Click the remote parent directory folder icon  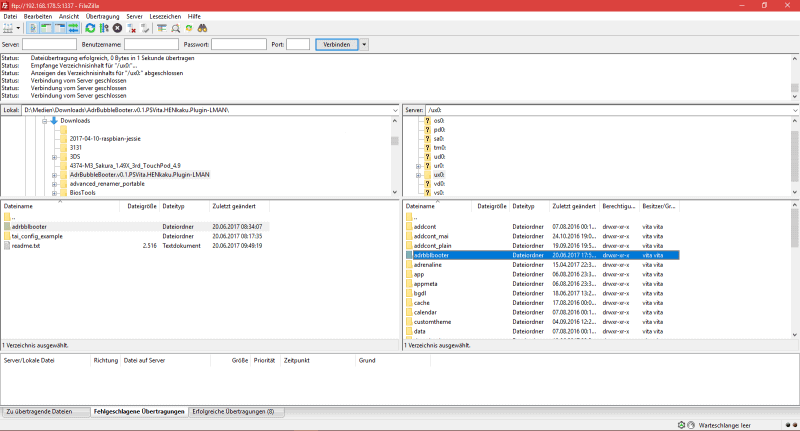pos(409,217)
